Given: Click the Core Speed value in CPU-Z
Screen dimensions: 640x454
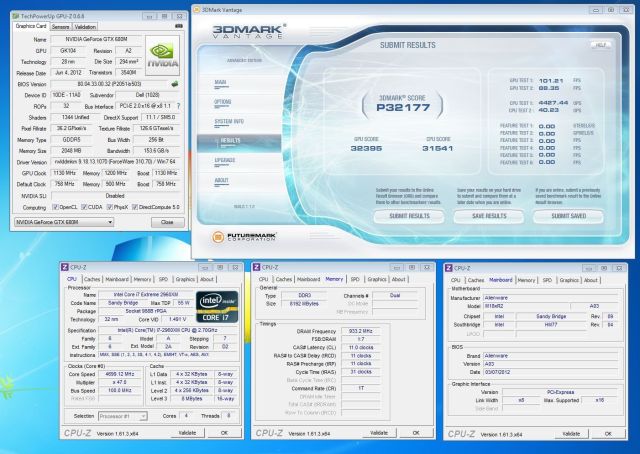Looking at the screenshot, I should click(x=120, y=374).
